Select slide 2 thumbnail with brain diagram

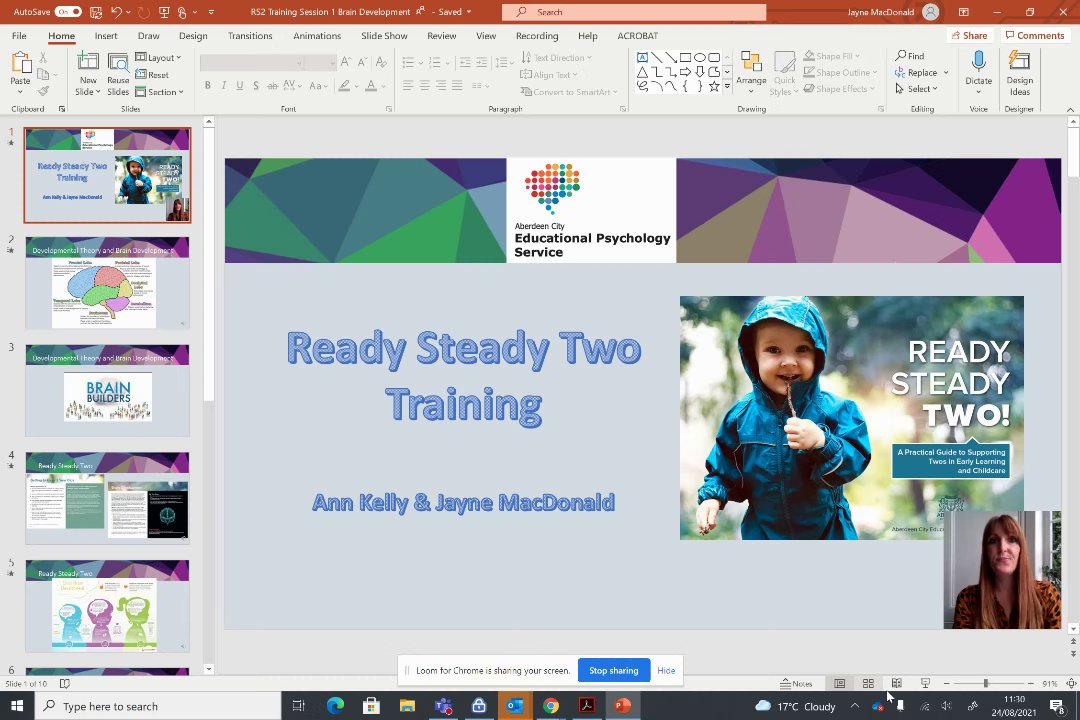click(107, 282)
